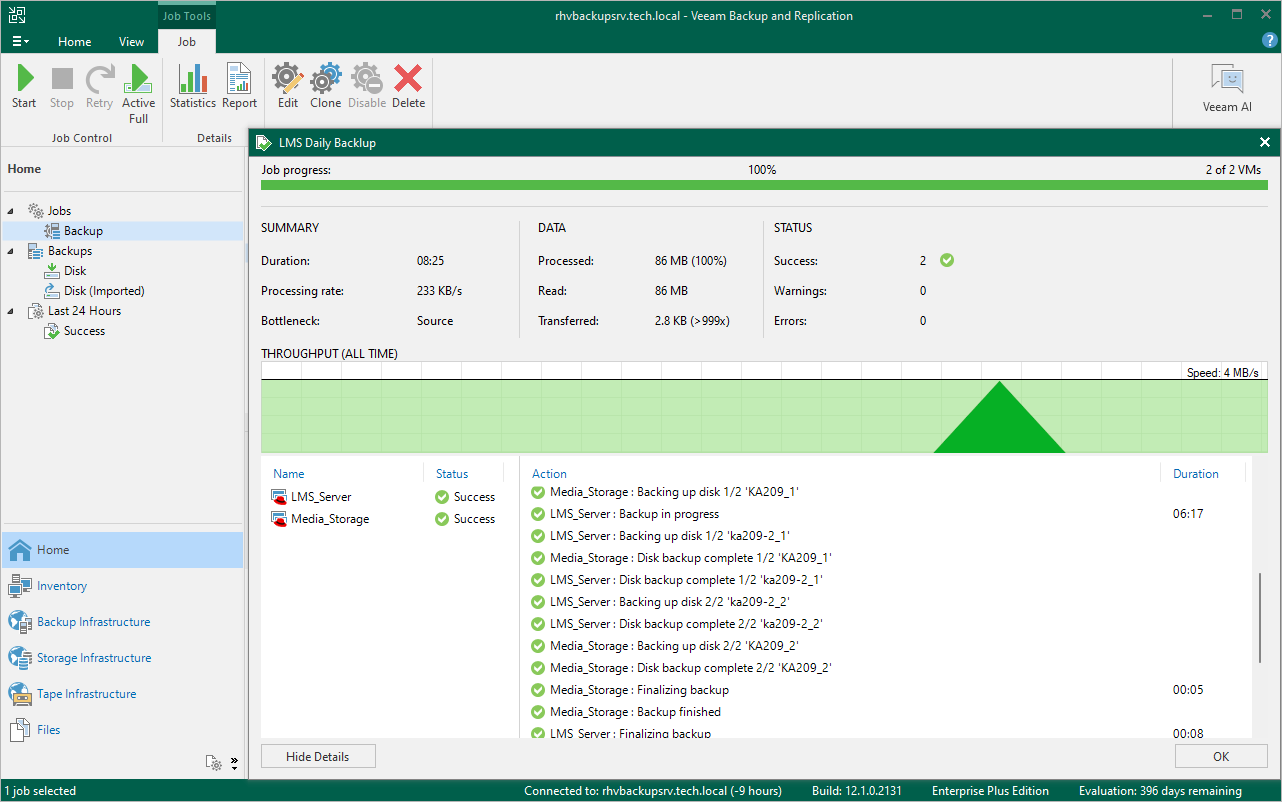The image size is (1282, 802).
Task: Go to Tape Infrastructure
Action: coord(122,694)
